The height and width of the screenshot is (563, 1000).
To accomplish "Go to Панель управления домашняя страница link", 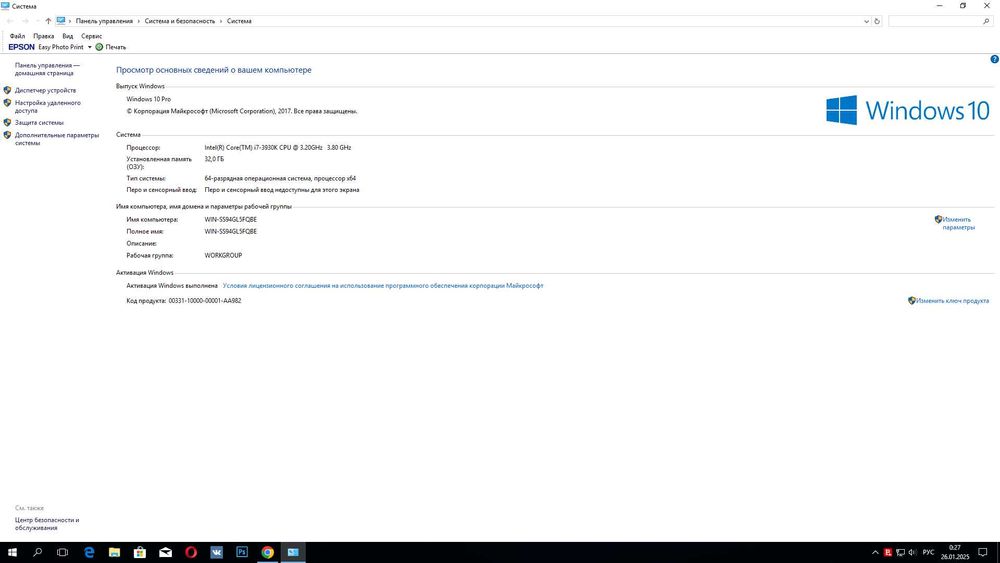I will (47, 69).
